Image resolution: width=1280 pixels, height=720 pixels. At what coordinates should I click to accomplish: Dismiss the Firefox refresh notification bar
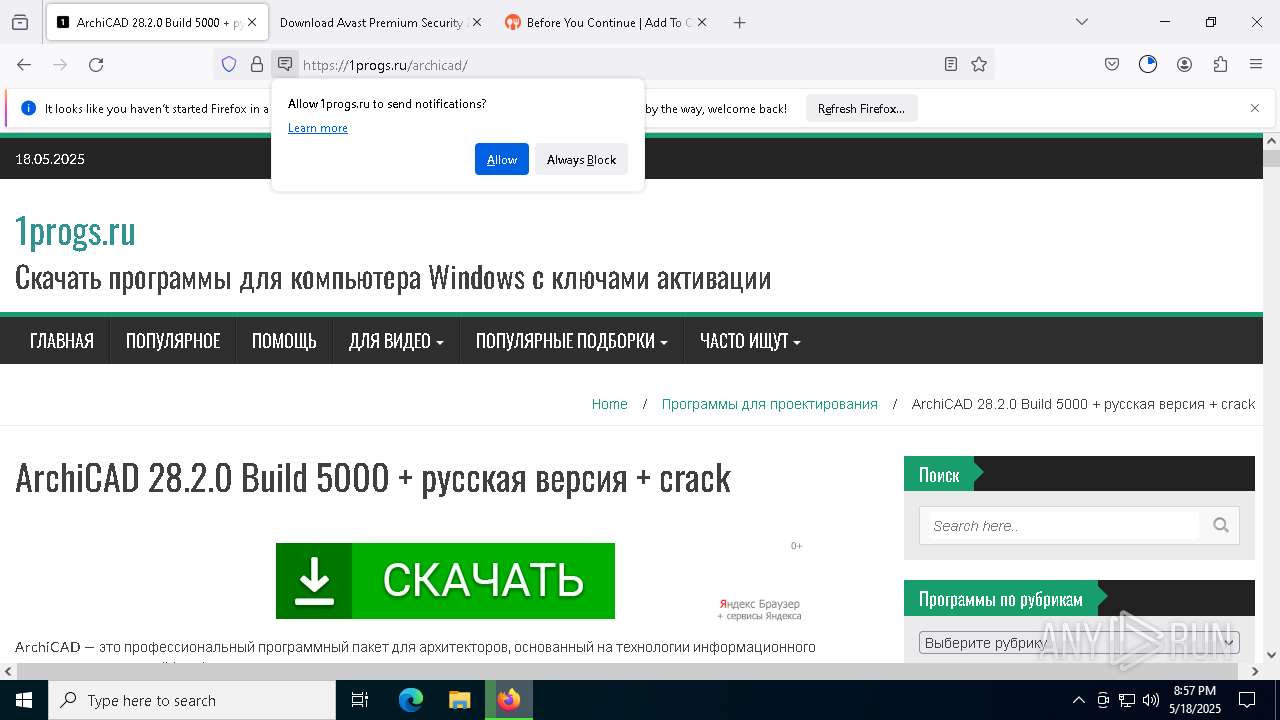[1255, 108]
